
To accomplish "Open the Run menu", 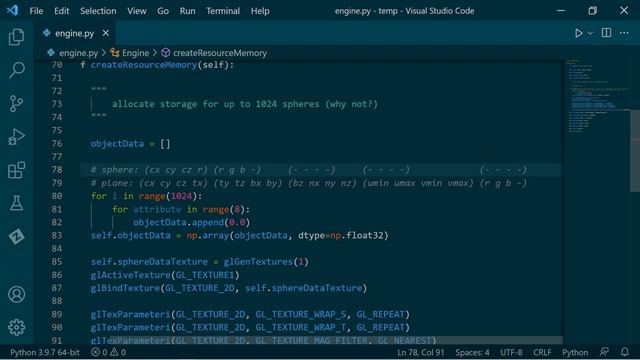I will [x=187, y=11].
